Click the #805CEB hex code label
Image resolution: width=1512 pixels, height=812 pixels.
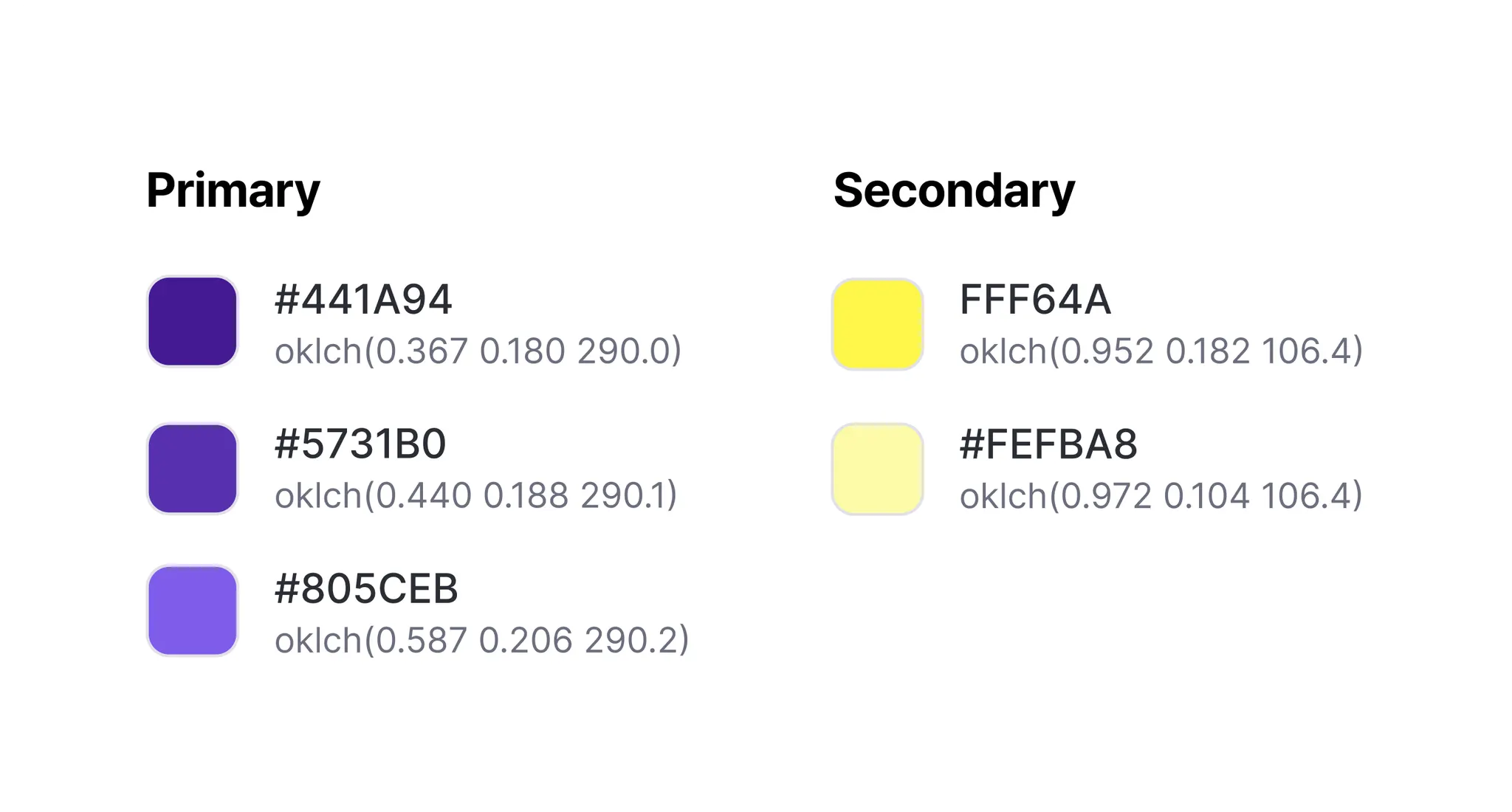click(x=366, y=589)
